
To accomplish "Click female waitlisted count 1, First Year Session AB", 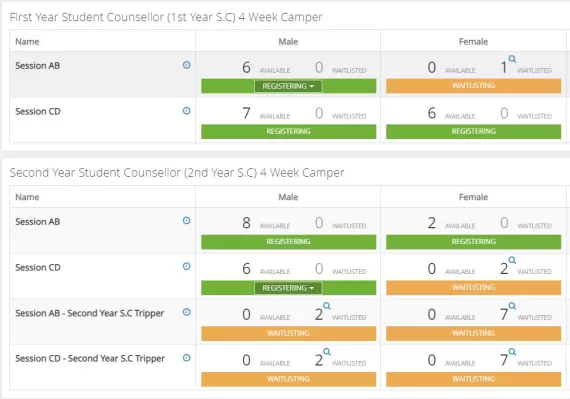I will 503,67.
